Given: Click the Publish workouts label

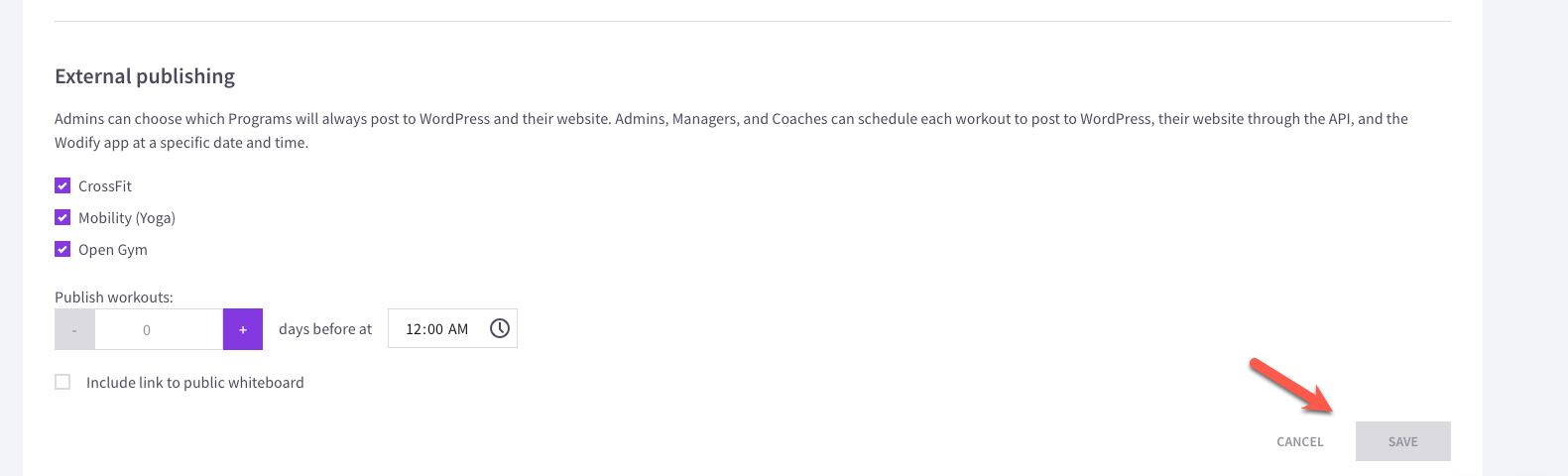Looking at the screenshot, I should pos(114,297).
